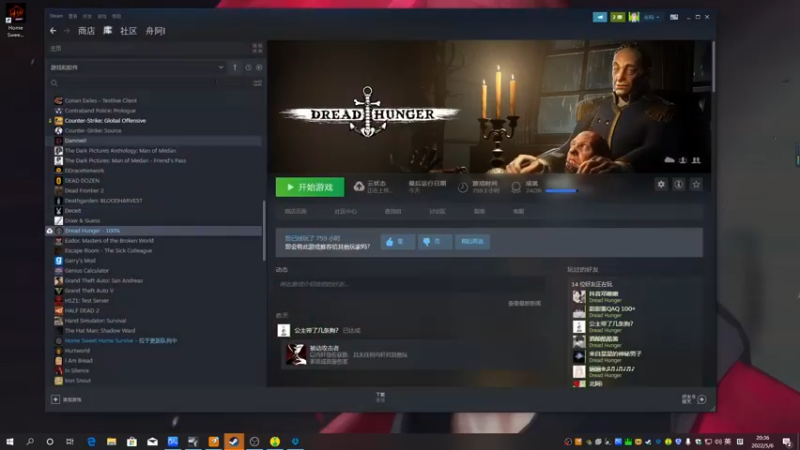Screen dimensions: 800x450
Task: Click the recent activity clock filter icon
Action: [248, 67]
